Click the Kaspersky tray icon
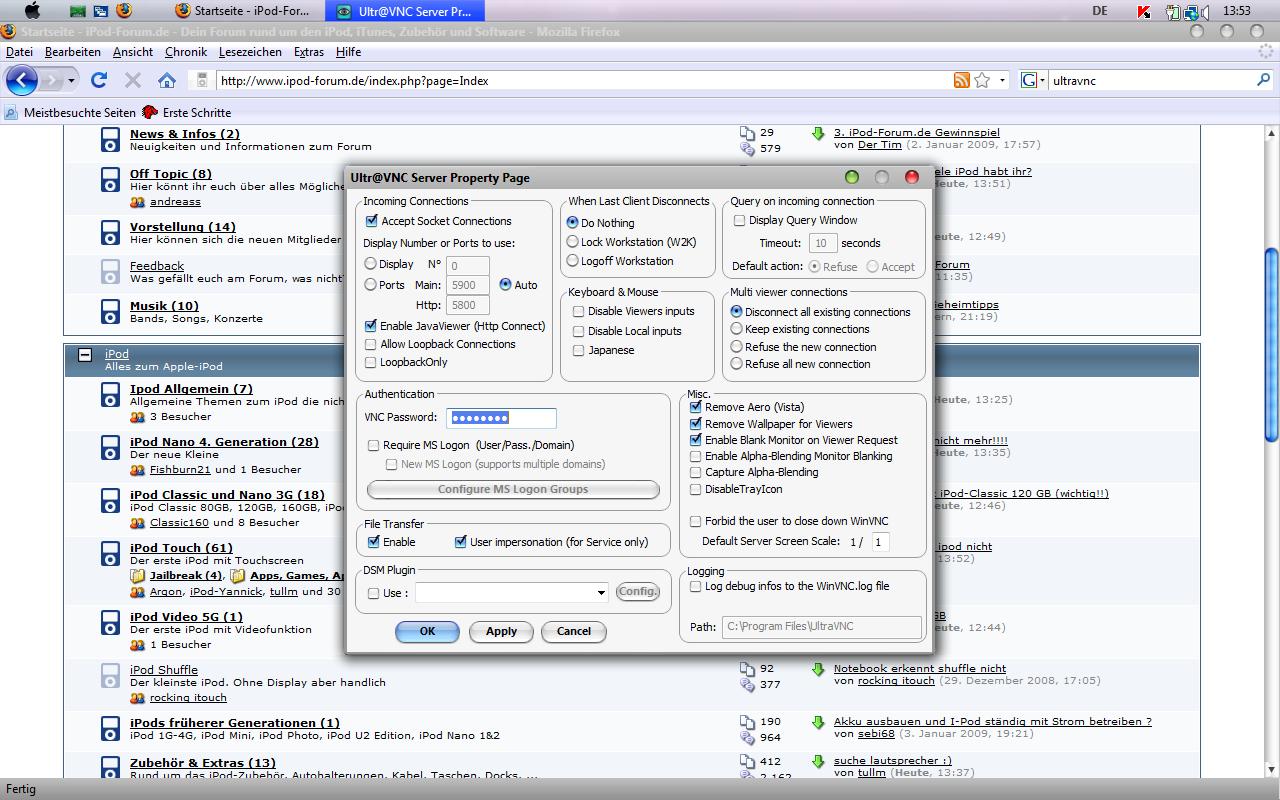The height and width of the screenshot is (800, 1280). coord(1145,12)
